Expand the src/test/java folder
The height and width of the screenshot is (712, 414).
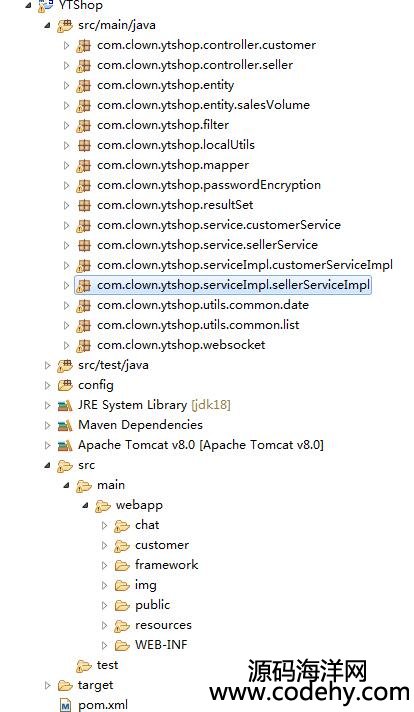[47, 365]
